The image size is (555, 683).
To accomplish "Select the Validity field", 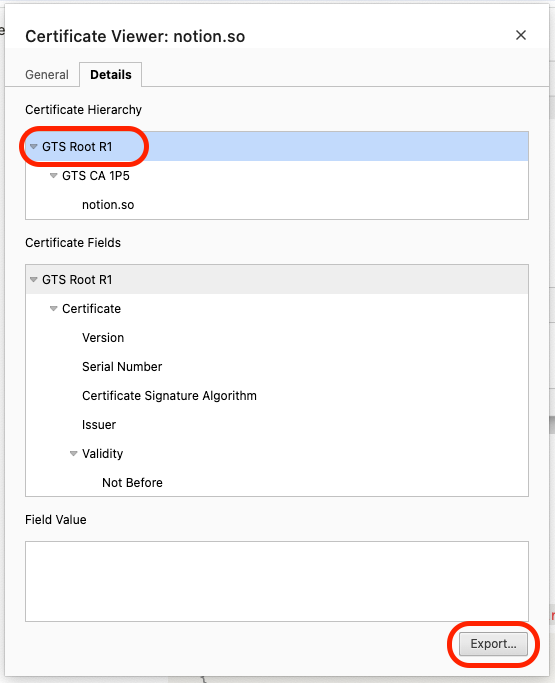I will click(277, 454).
